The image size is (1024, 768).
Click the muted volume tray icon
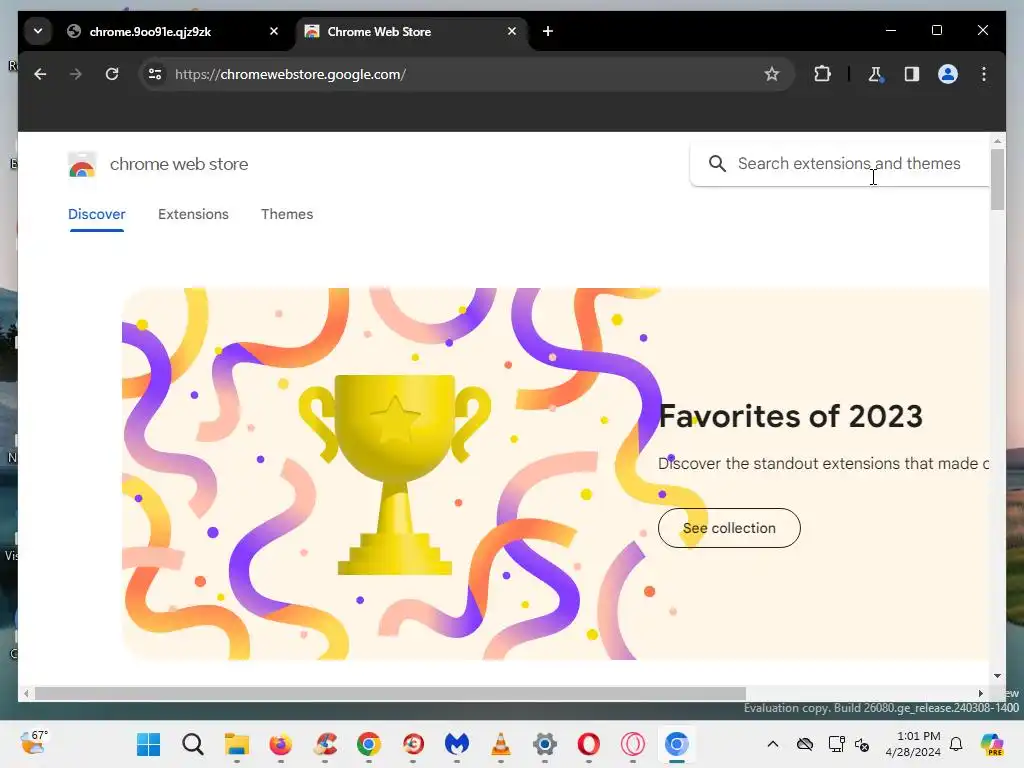click(862, 744)
